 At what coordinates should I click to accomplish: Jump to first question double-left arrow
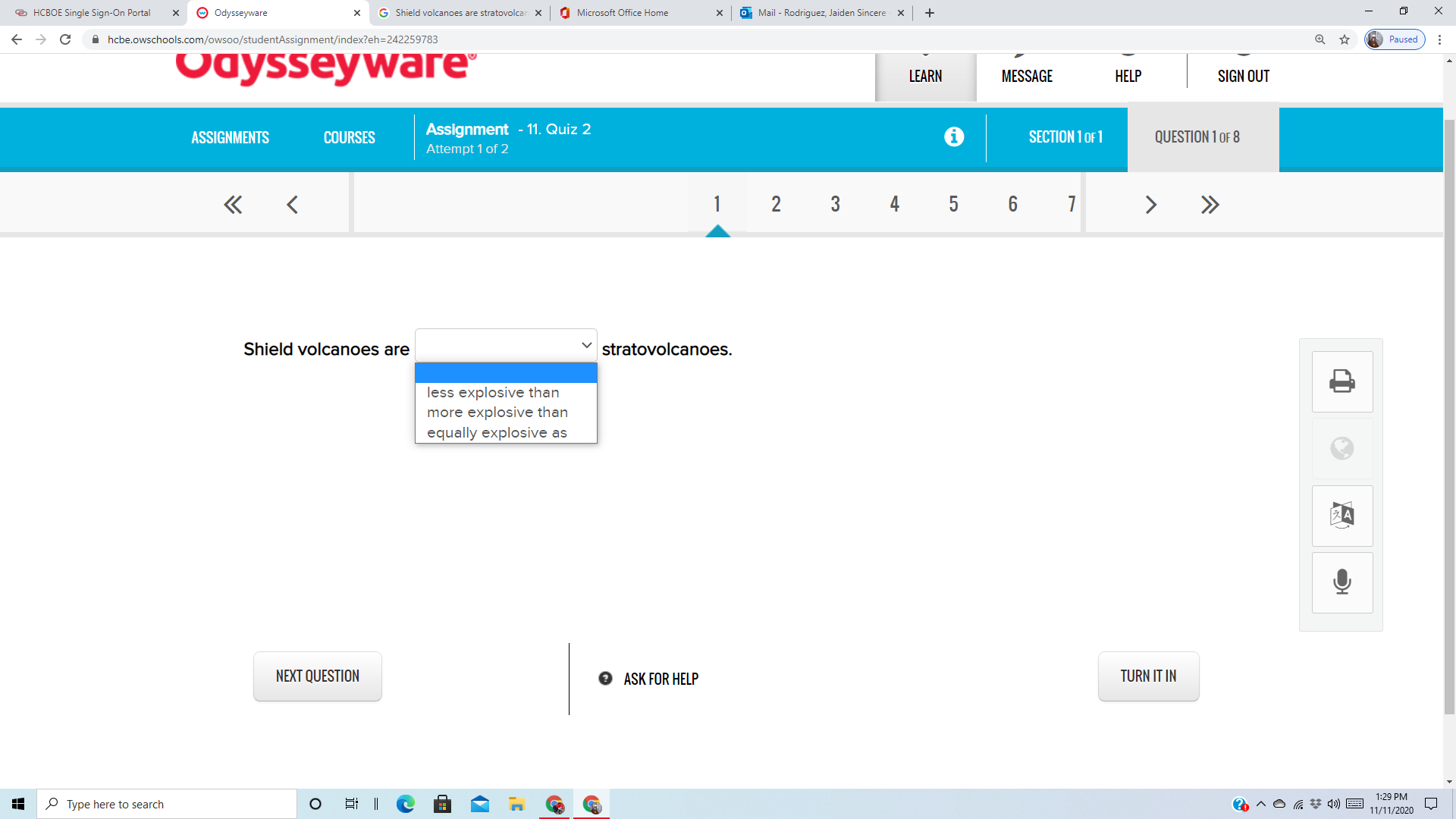point(233,205)
